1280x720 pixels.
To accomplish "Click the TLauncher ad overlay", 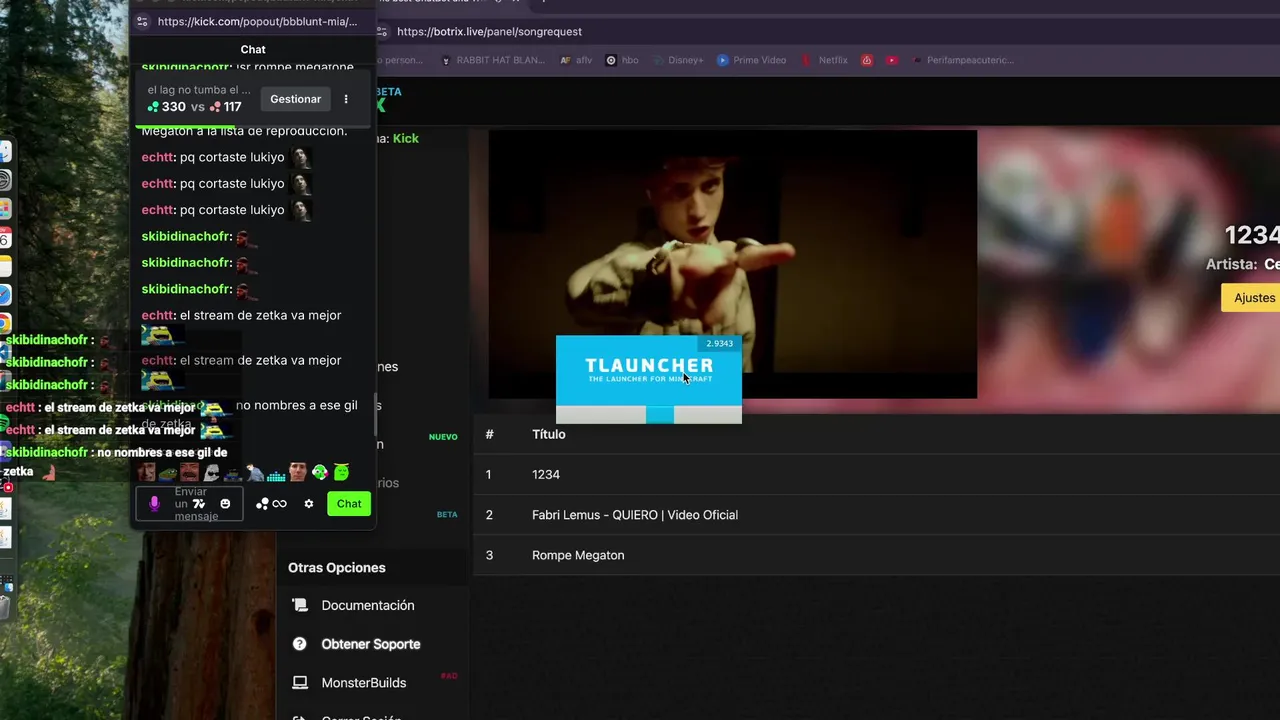I will pyautogui.click(x=649, y=379).
